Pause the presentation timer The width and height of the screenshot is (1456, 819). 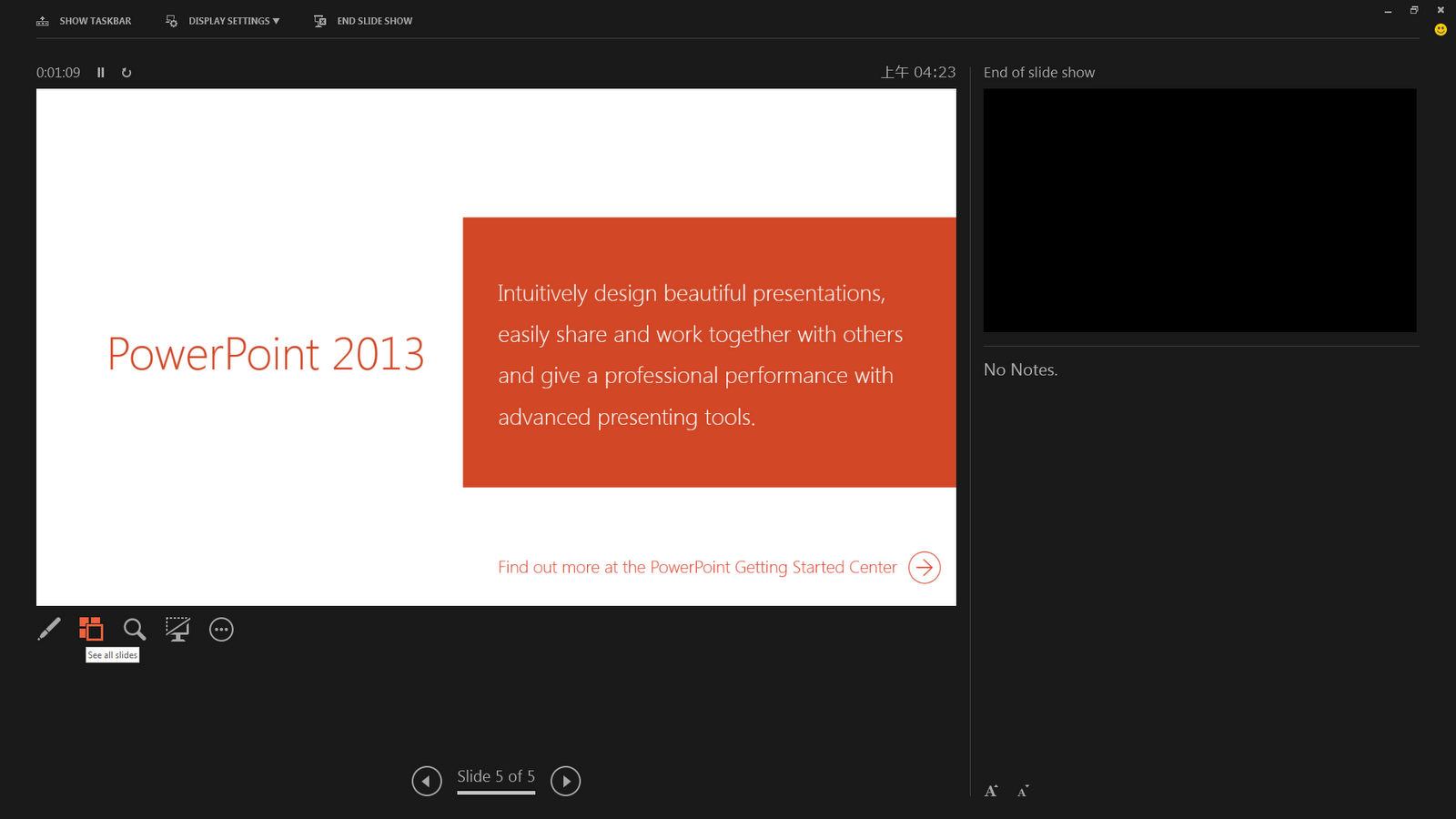click(x=101, y=73)
